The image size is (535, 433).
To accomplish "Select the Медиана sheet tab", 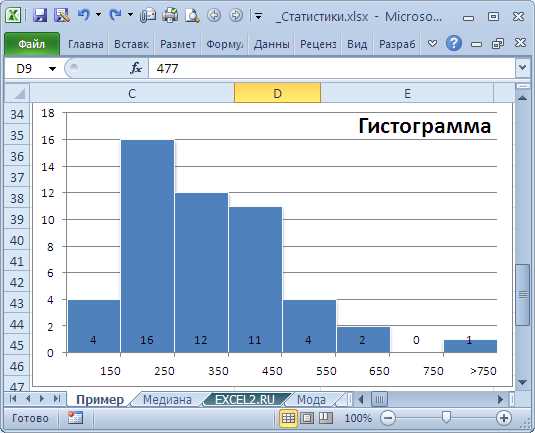I will pos(167,399).
